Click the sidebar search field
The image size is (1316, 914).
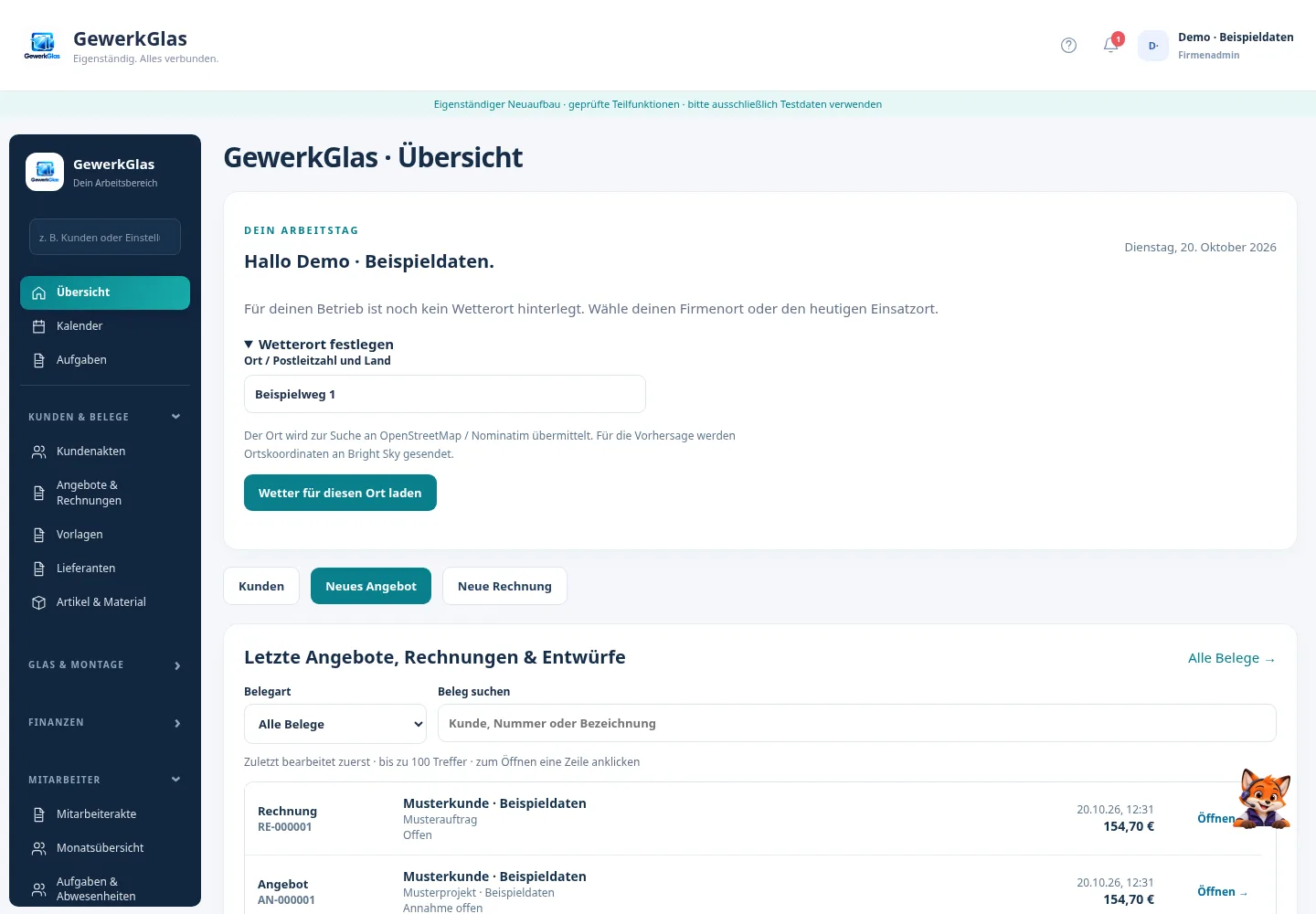tap(105, 237)
